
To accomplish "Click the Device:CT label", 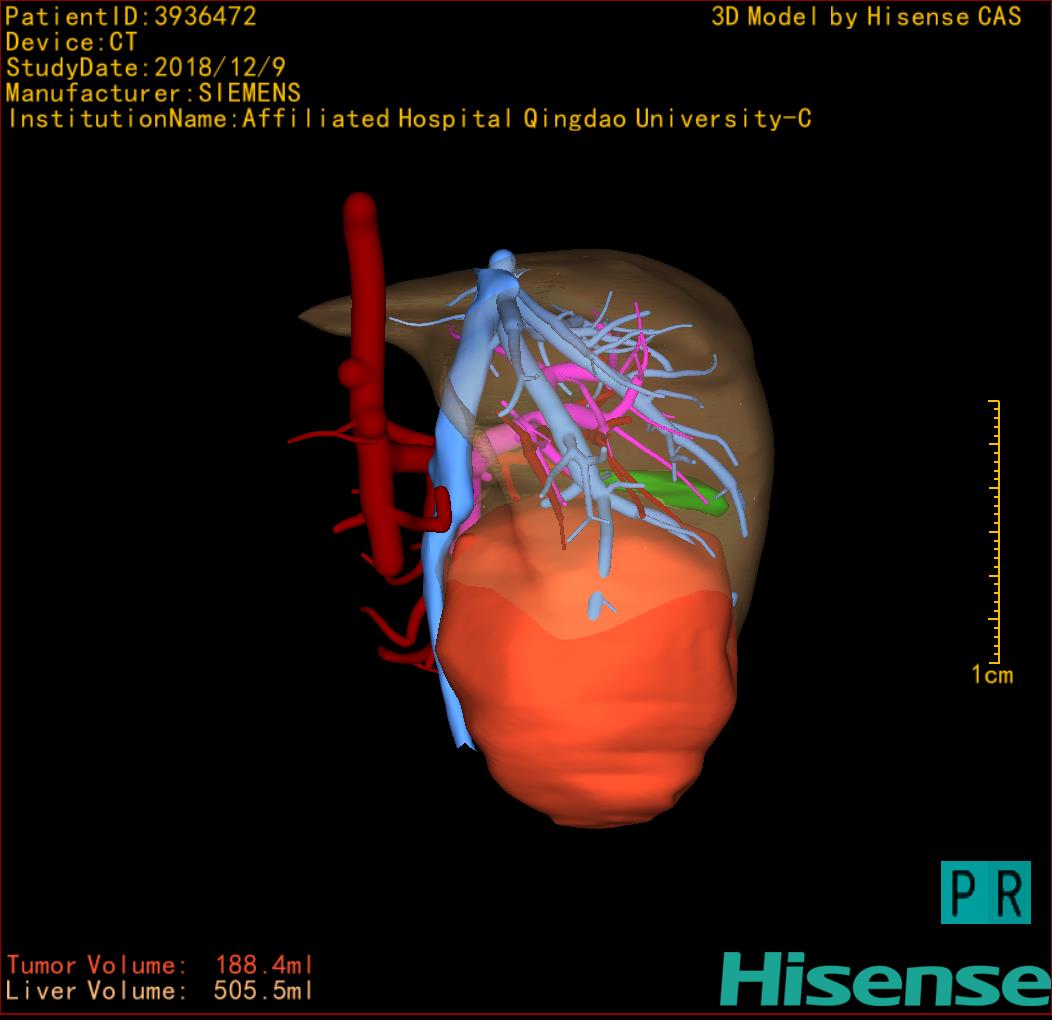I will pos(71,42).
